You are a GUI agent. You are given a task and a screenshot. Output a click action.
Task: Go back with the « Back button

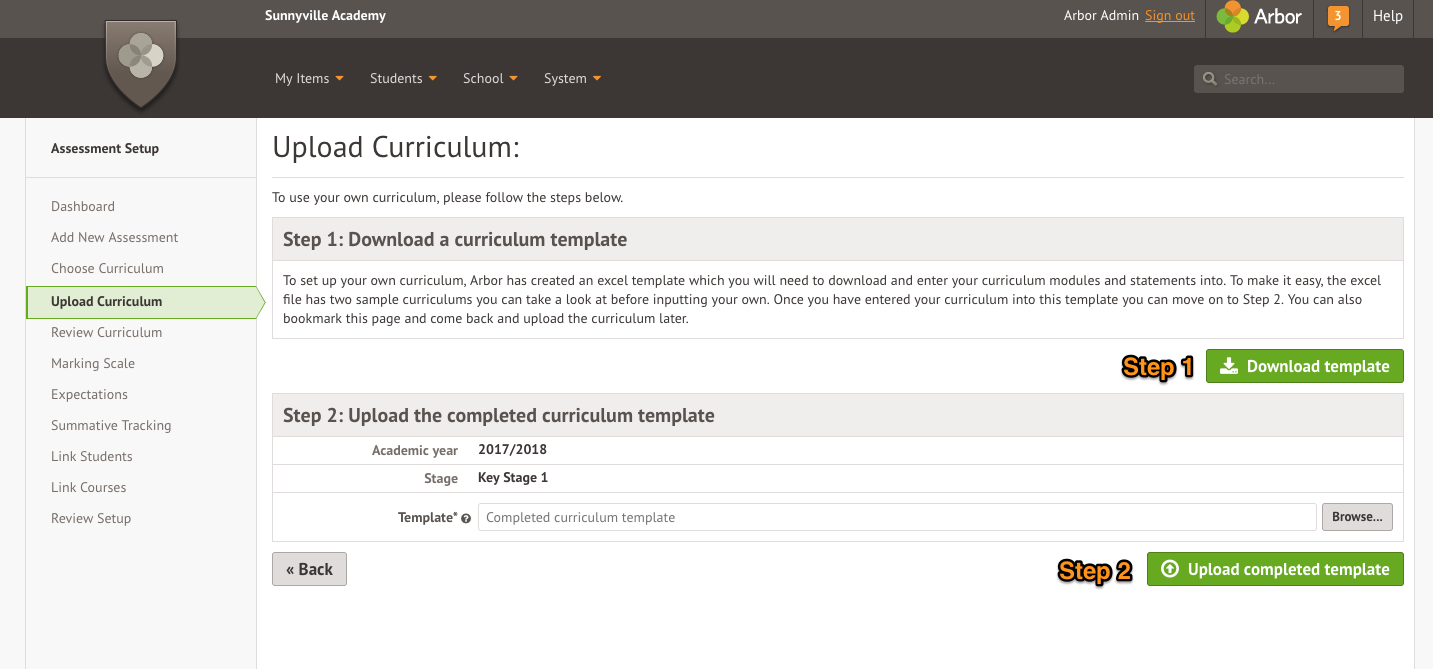(x=309, y=569)
